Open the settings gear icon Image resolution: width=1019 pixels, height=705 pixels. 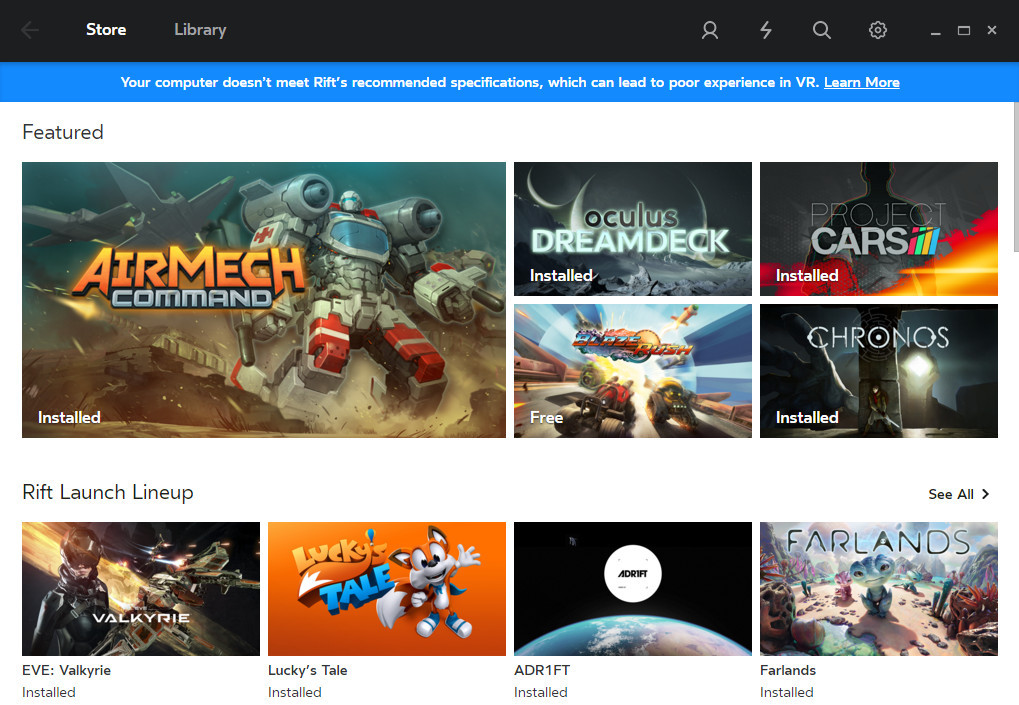[878, 30]
